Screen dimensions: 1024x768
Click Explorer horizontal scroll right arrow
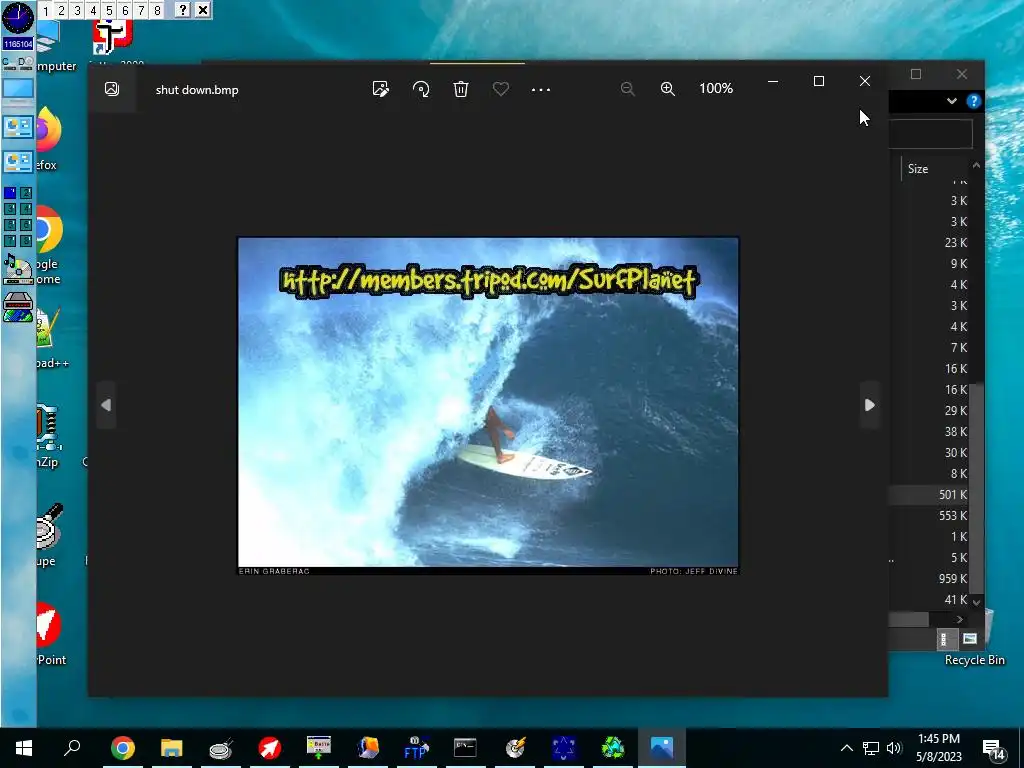(959, 619)
